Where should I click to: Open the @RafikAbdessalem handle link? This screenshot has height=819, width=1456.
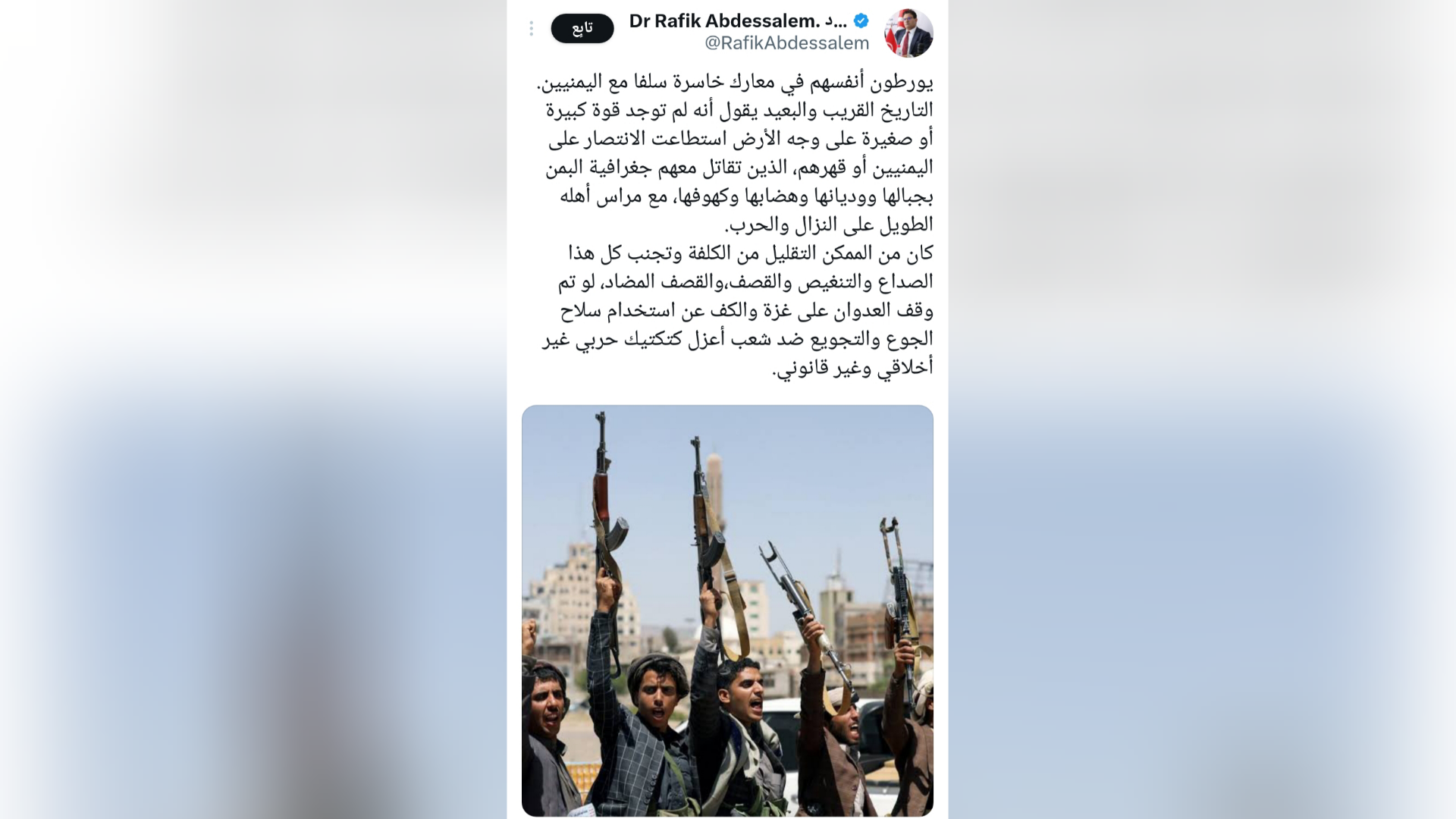787,43
